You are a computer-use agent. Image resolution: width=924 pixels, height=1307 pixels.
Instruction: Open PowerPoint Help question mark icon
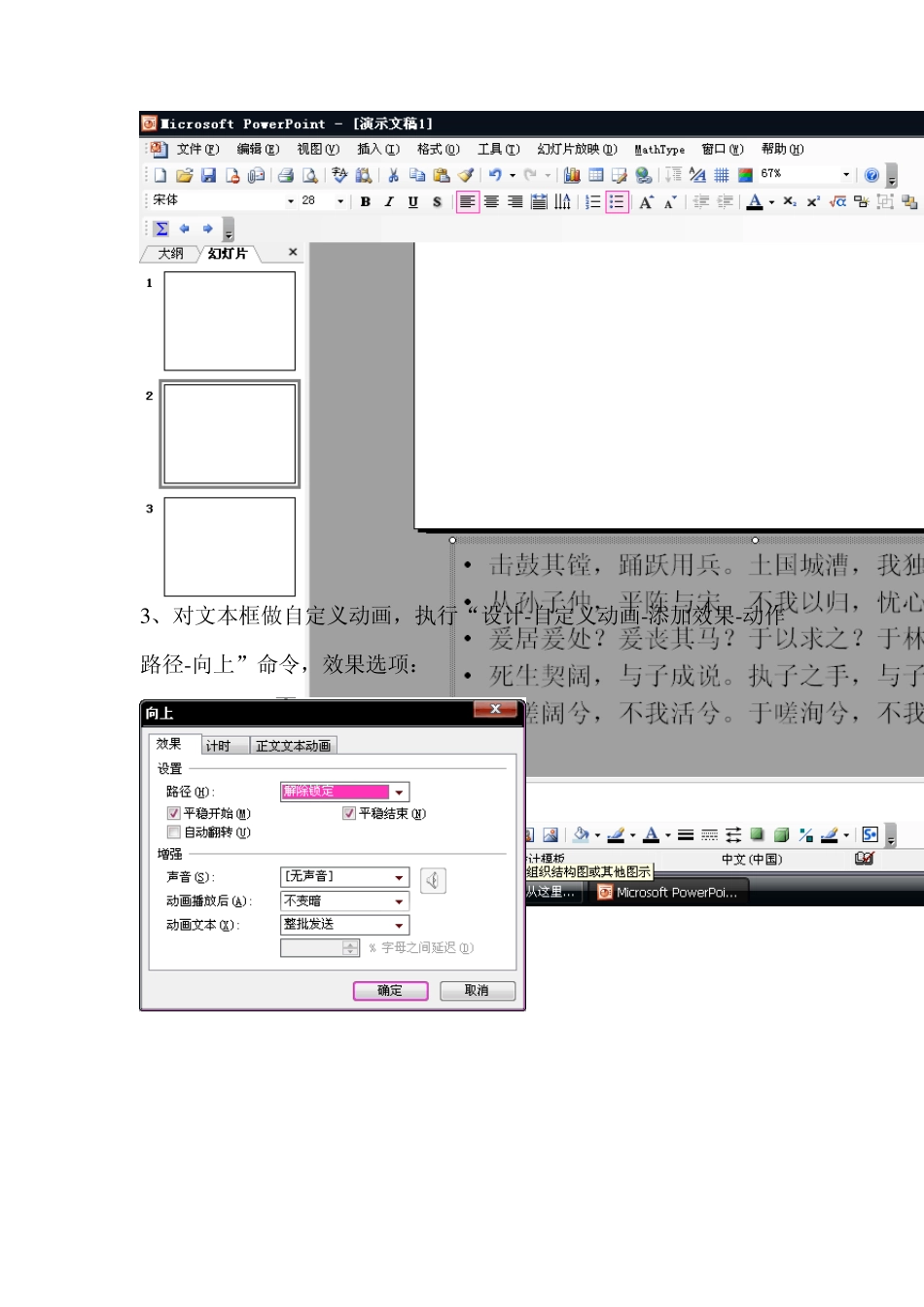871,175
